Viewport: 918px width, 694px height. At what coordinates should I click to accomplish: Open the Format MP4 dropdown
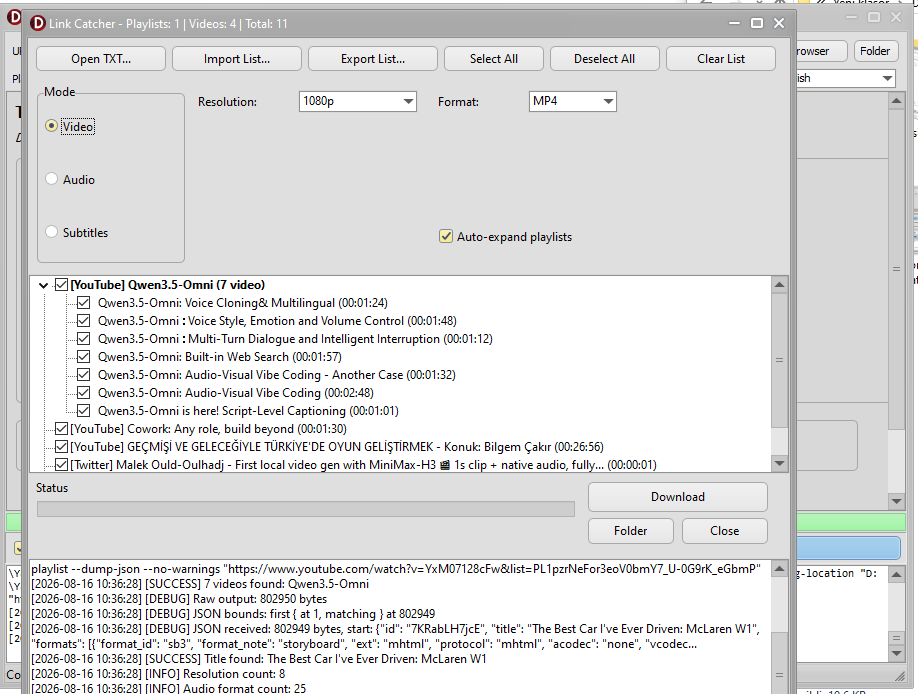tap(572, 101)
